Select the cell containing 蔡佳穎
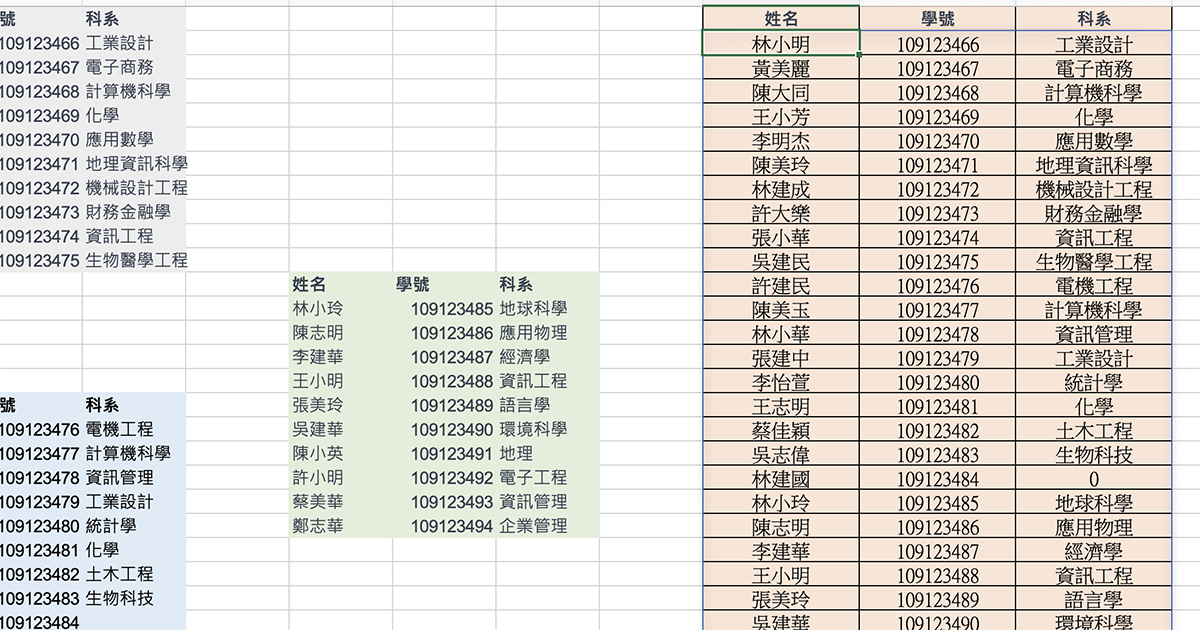Viewport: 1200px width, 630px height. pos(780,431)
